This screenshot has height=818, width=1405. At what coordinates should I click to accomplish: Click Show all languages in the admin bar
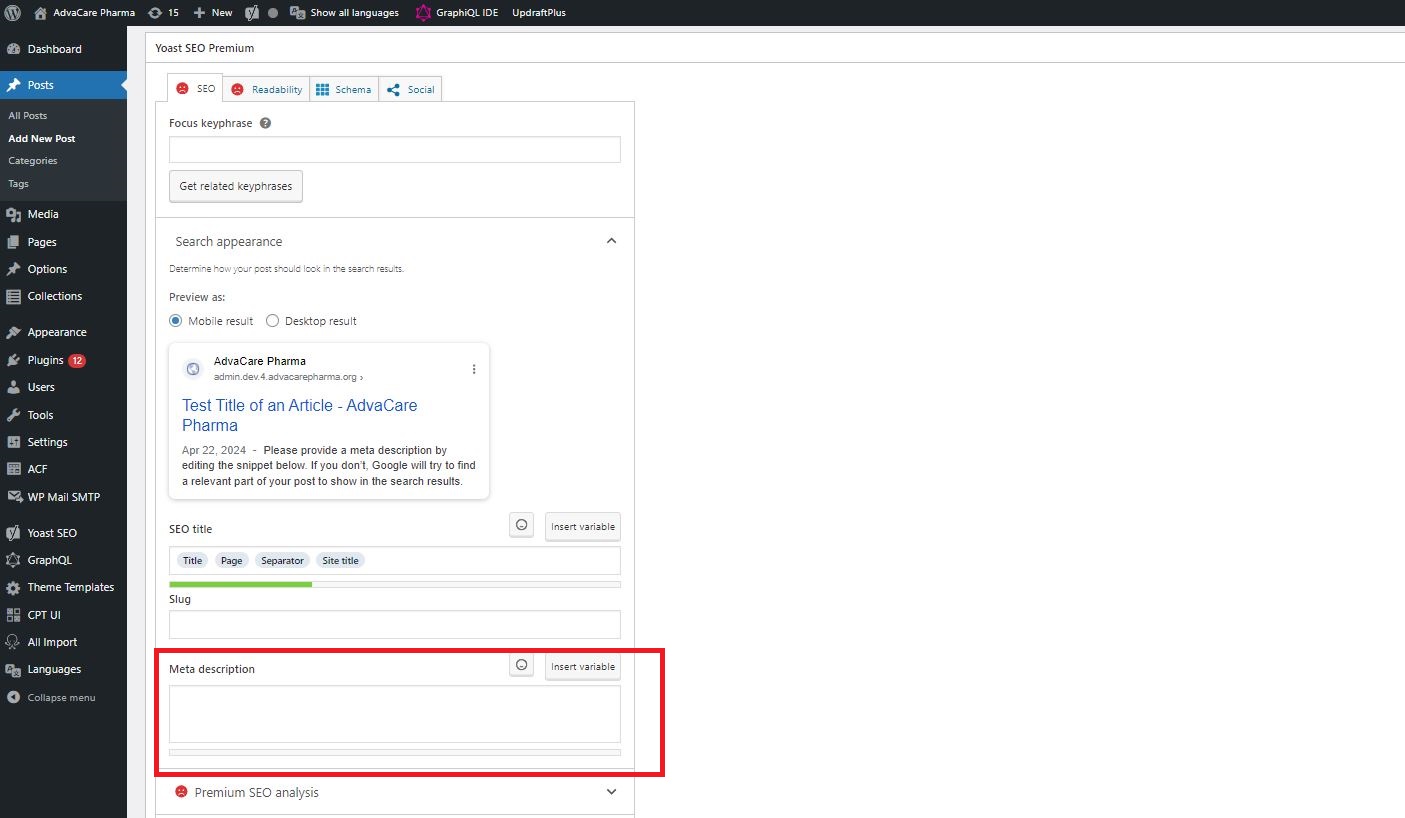344,13
